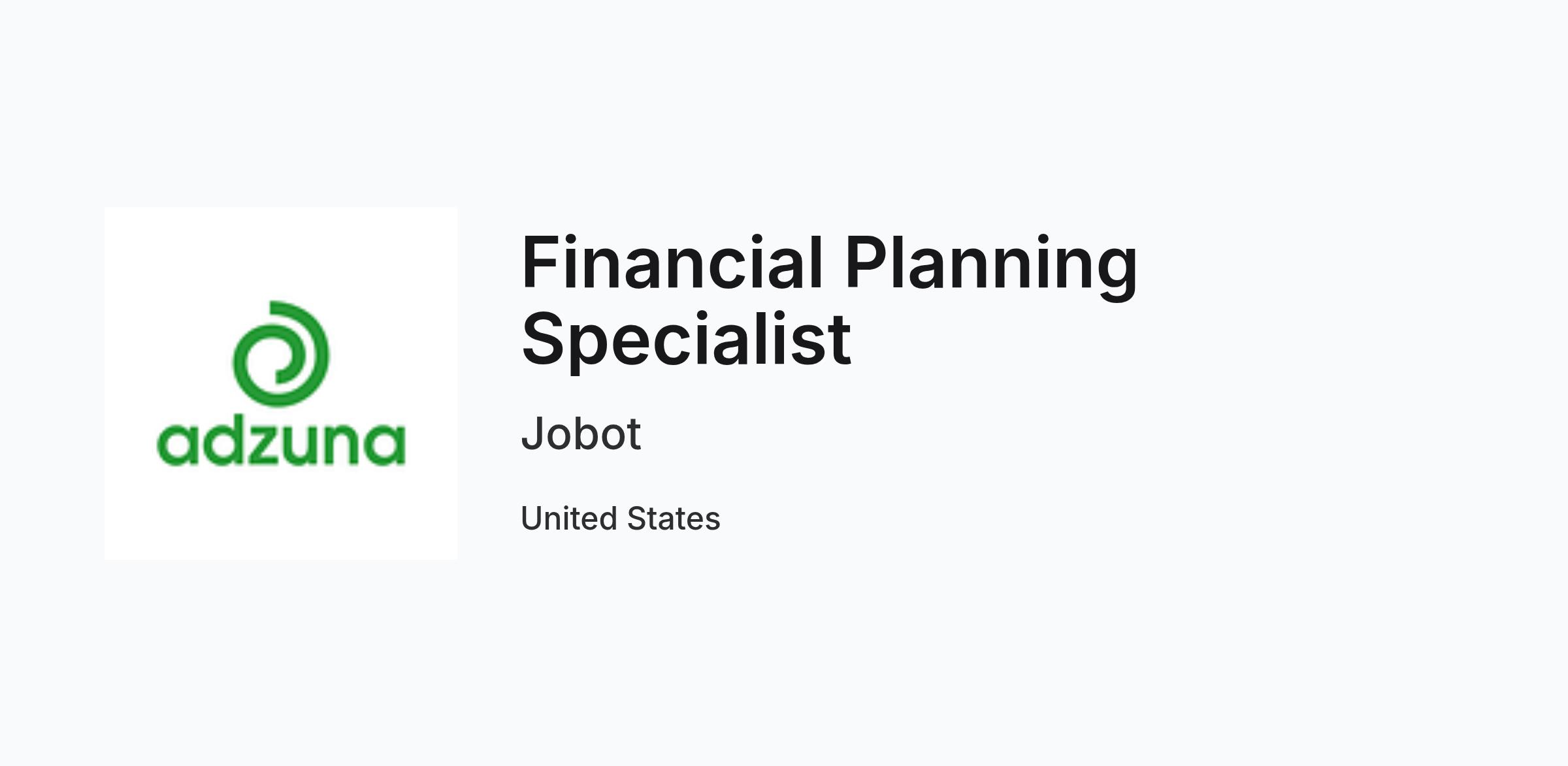Click the word Financial in the title
This screenshot has height=766, width=1568.
pyautogui.click(x=672, y=262)
